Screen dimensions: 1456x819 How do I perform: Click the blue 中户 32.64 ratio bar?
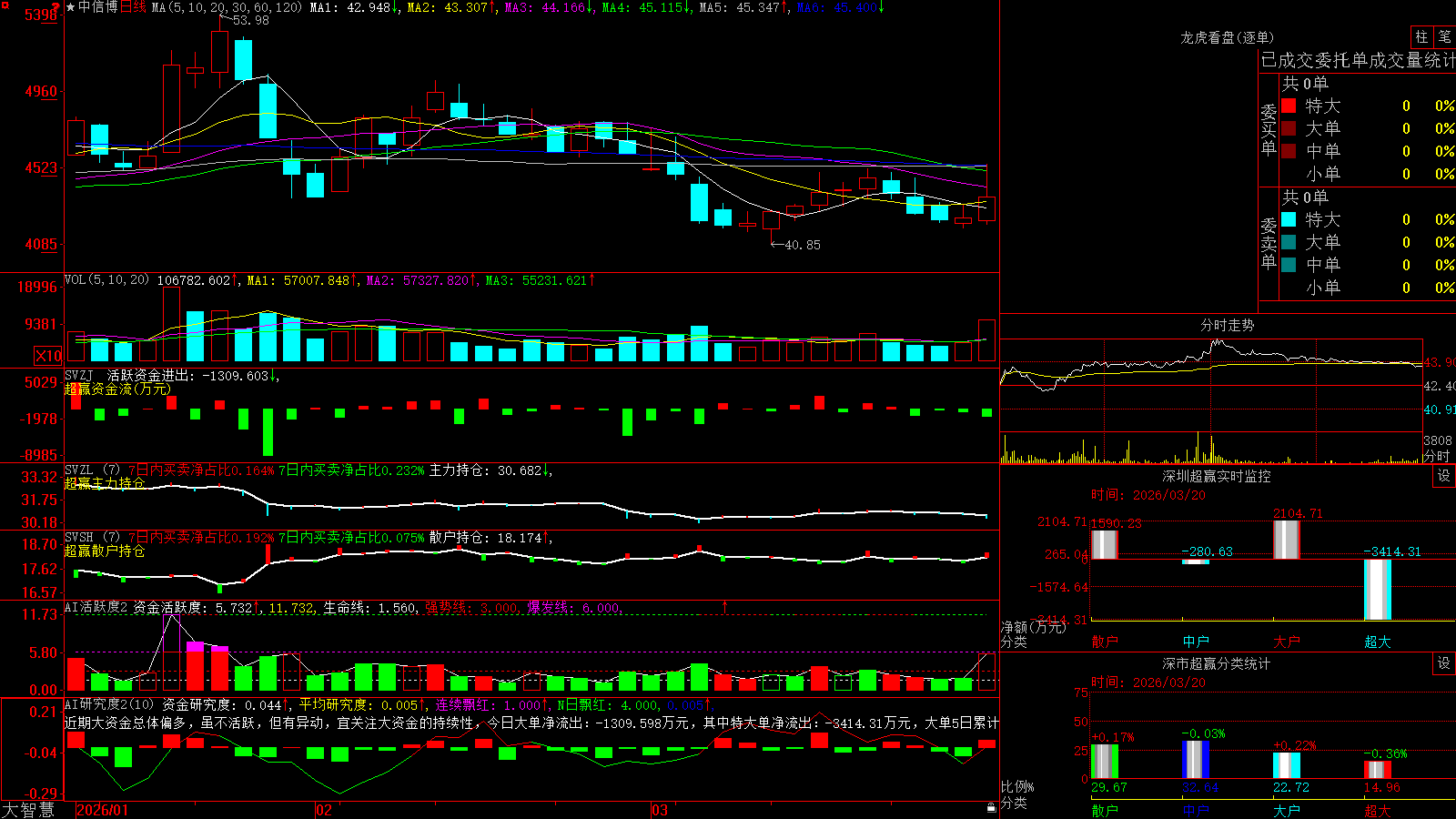click(1196, 759)
